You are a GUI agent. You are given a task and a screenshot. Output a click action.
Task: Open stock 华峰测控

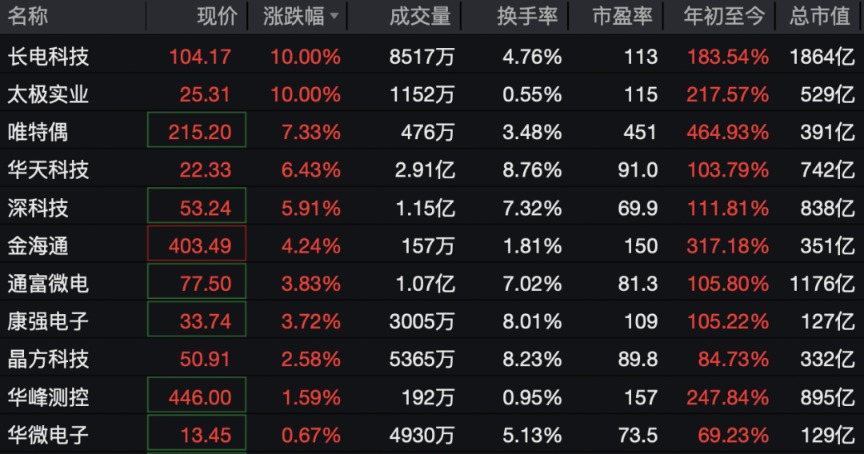click(x=48, y=397)
